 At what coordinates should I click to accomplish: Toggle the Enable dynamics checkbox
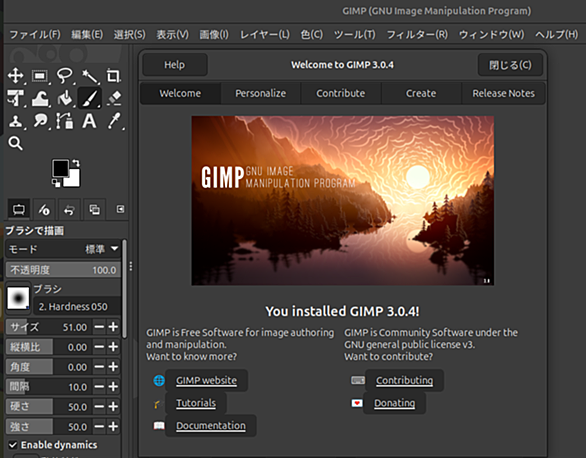[13, 445]
